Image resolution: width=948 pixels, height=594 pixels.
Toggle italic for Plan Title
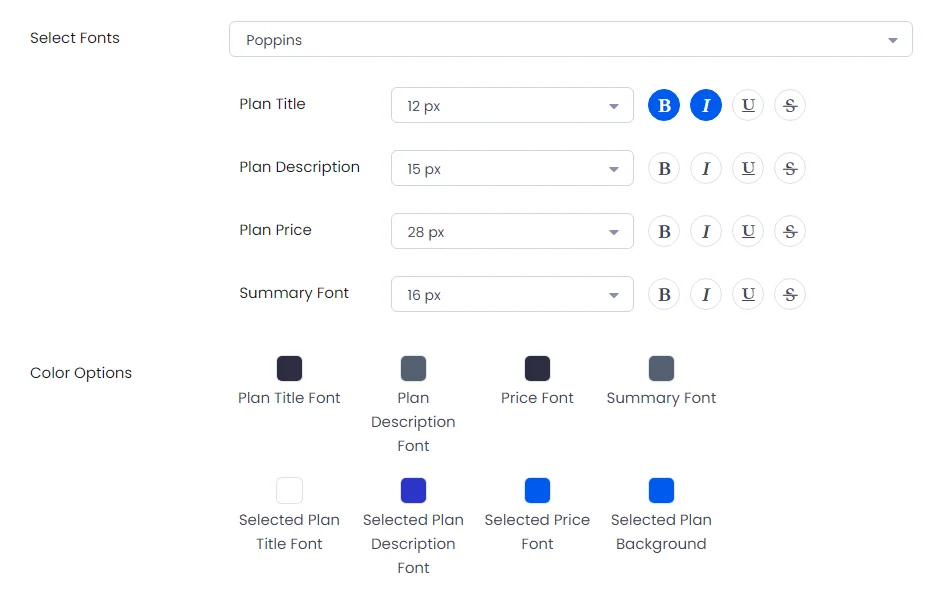[x=706, y=105]
